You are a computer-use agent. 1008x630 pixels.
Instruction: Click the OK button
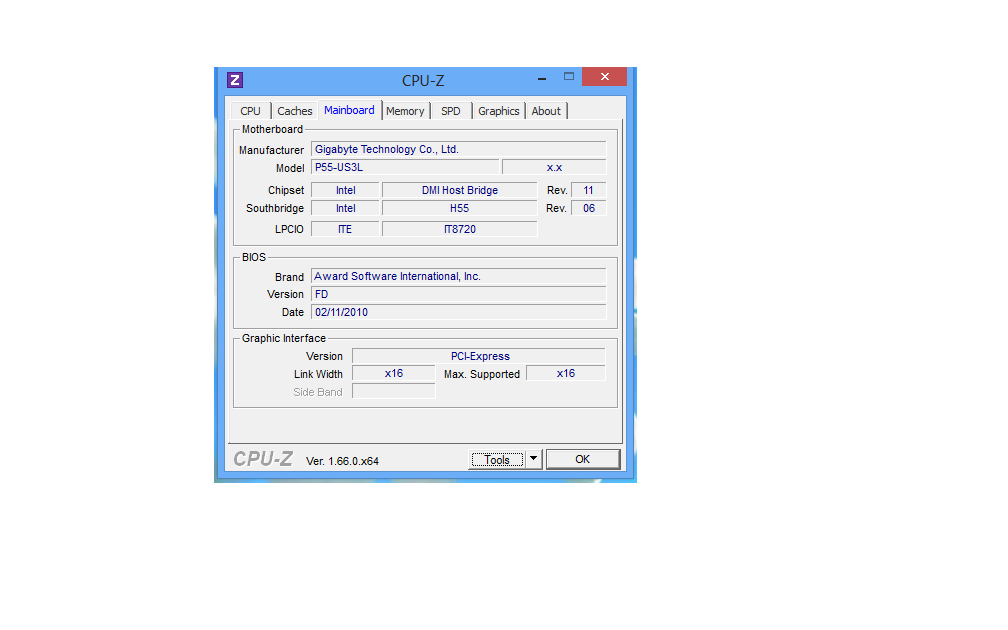pos(582,459)
